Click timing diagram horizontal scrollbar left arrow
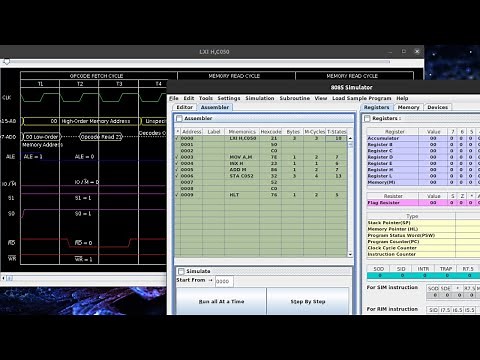 coord(3,278)
